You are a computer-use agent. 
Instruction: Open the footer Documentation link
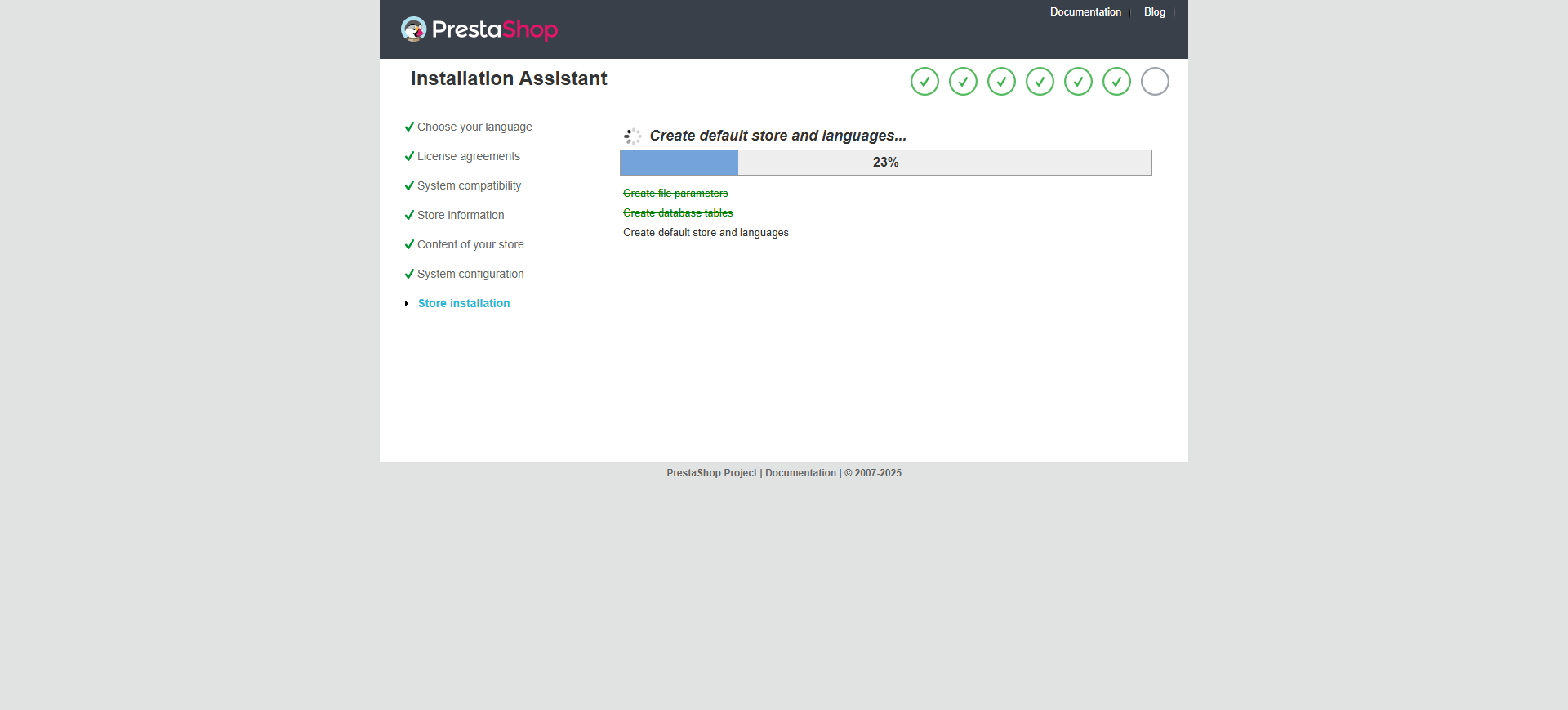(800, 473)
